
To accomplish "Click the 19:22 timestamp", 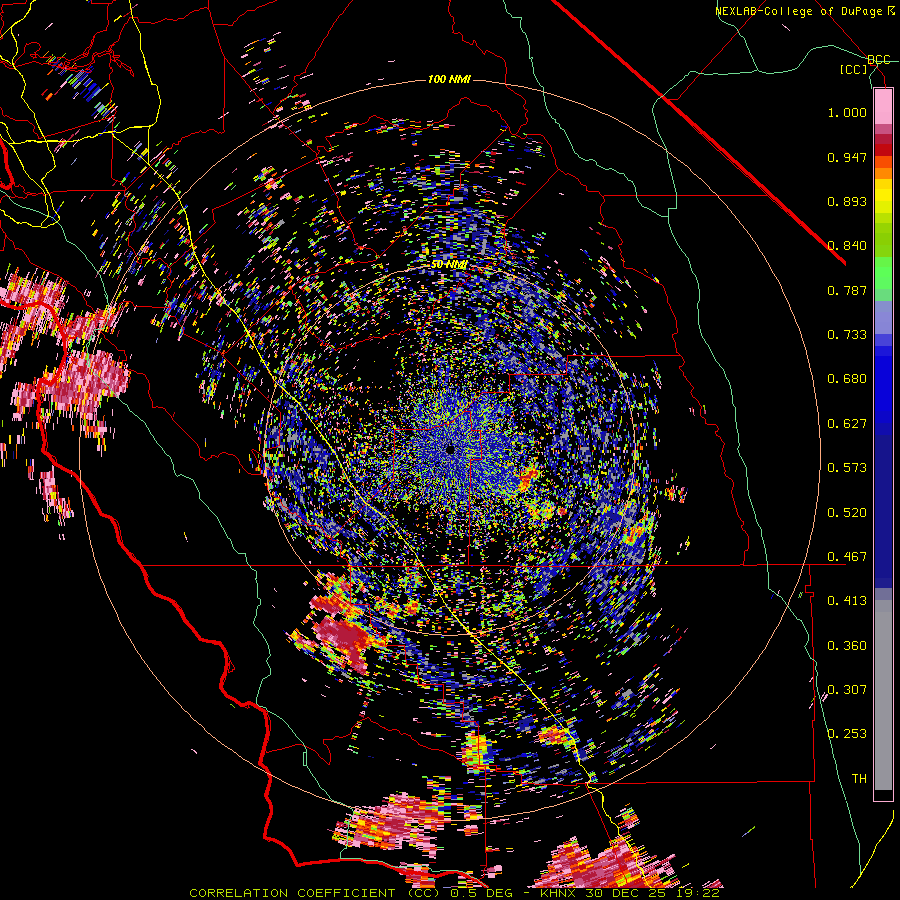I will [699, 893].
